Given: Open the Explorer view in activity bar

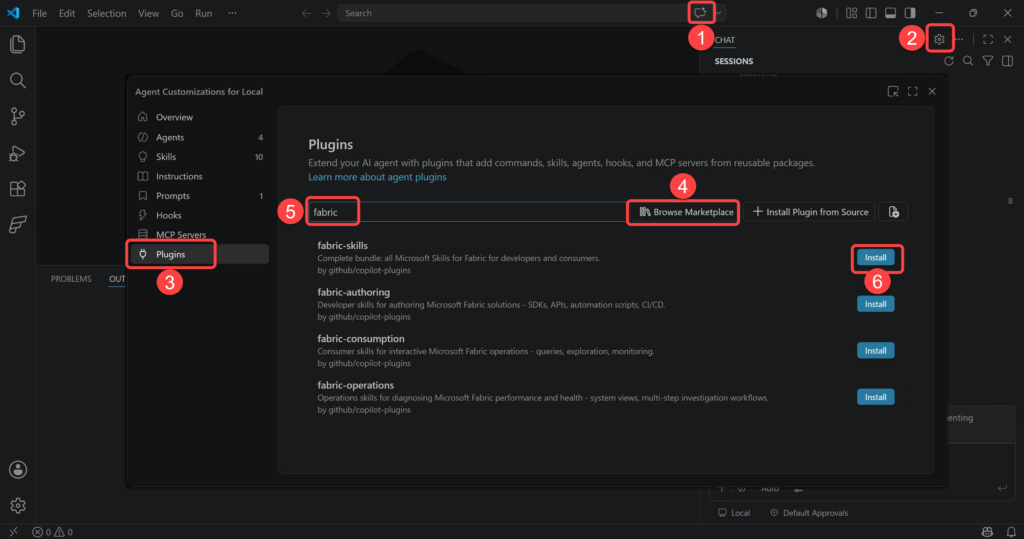Looking at the screenshot, I should pyautogui.click(x=18, y=44).
